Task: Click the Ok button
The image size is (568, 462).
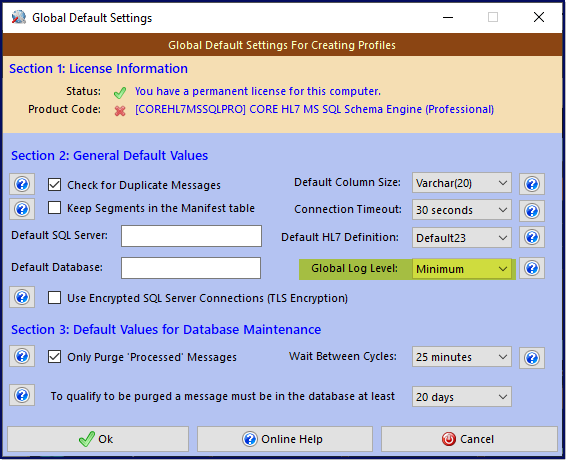Action: [x=98, y=439]
